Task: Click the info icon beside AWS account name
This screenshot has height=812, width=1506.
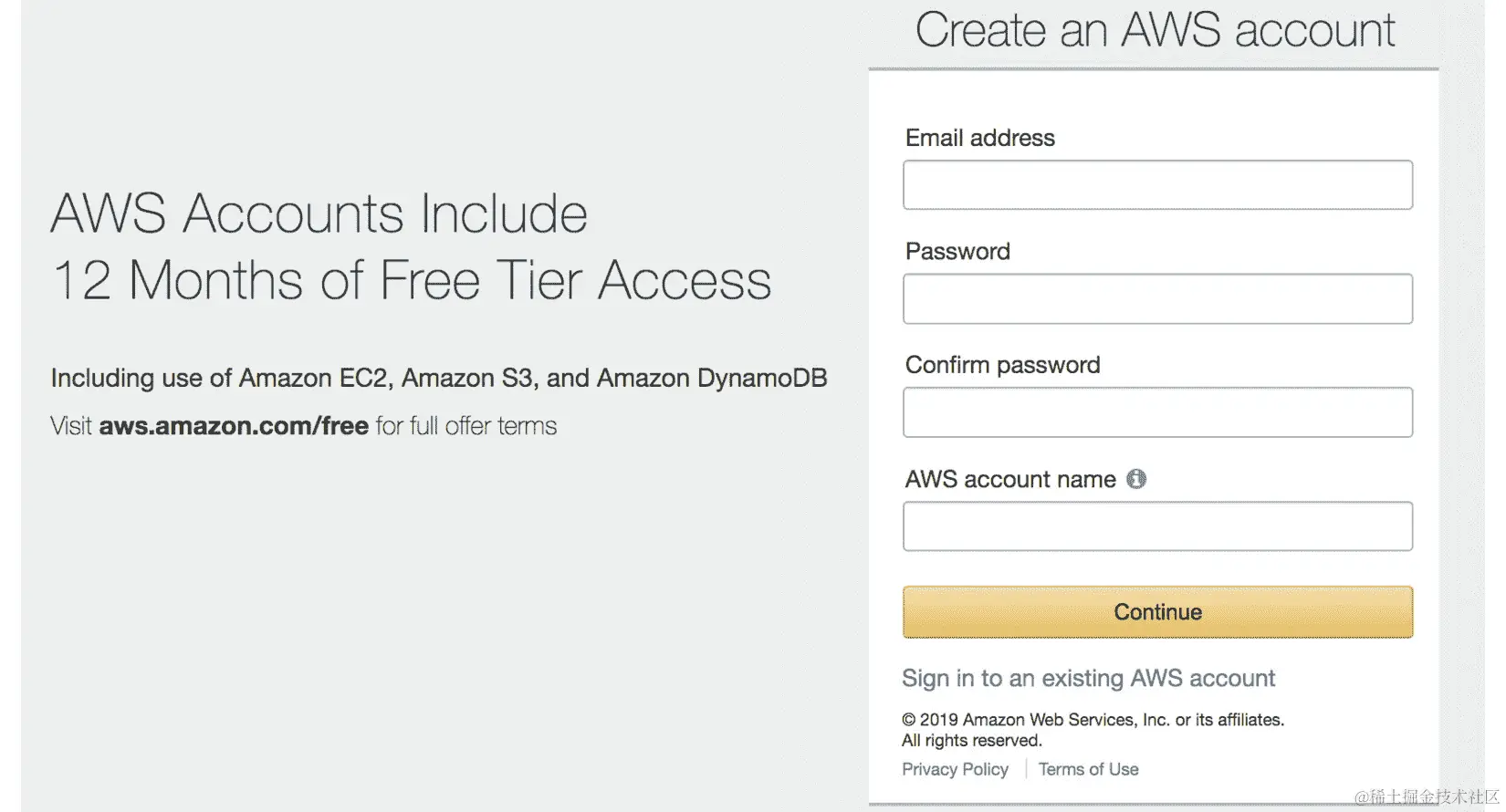Action: pyautogui.click(x=1135, y=479)
